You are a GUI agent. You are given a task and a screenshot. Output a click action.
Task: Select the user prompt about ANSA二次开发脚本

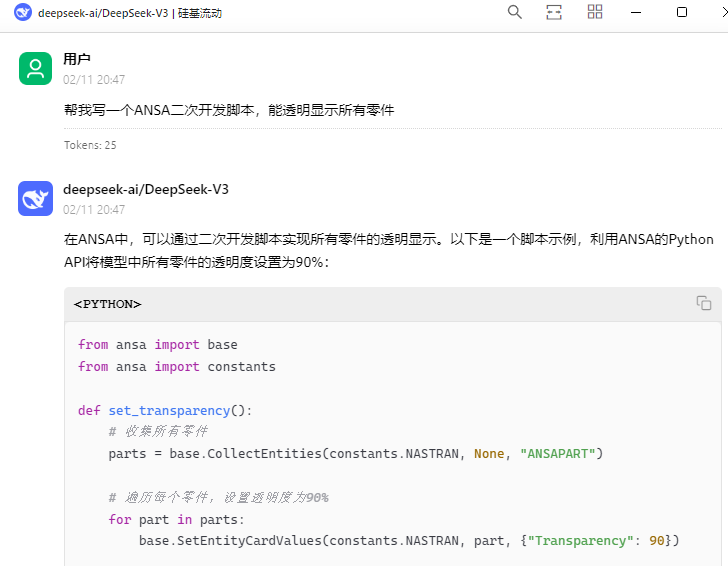229,110
